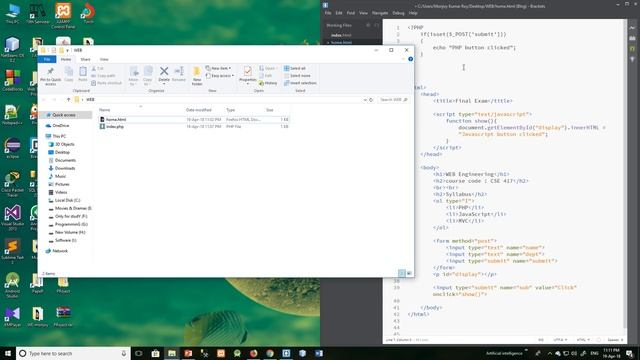Image resolution: width=640 pixels, height=360 pixels.
Task: Sort by the Name column header
Action: click(x=104, y=110)
